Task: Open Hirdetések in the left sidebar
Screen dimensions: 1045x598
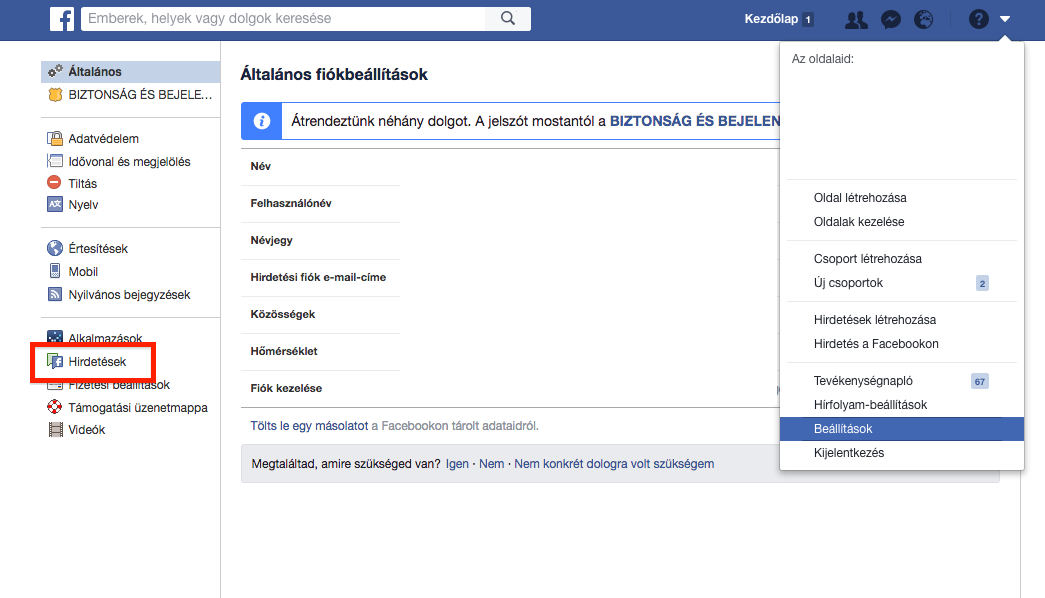Action: point(97,362)
